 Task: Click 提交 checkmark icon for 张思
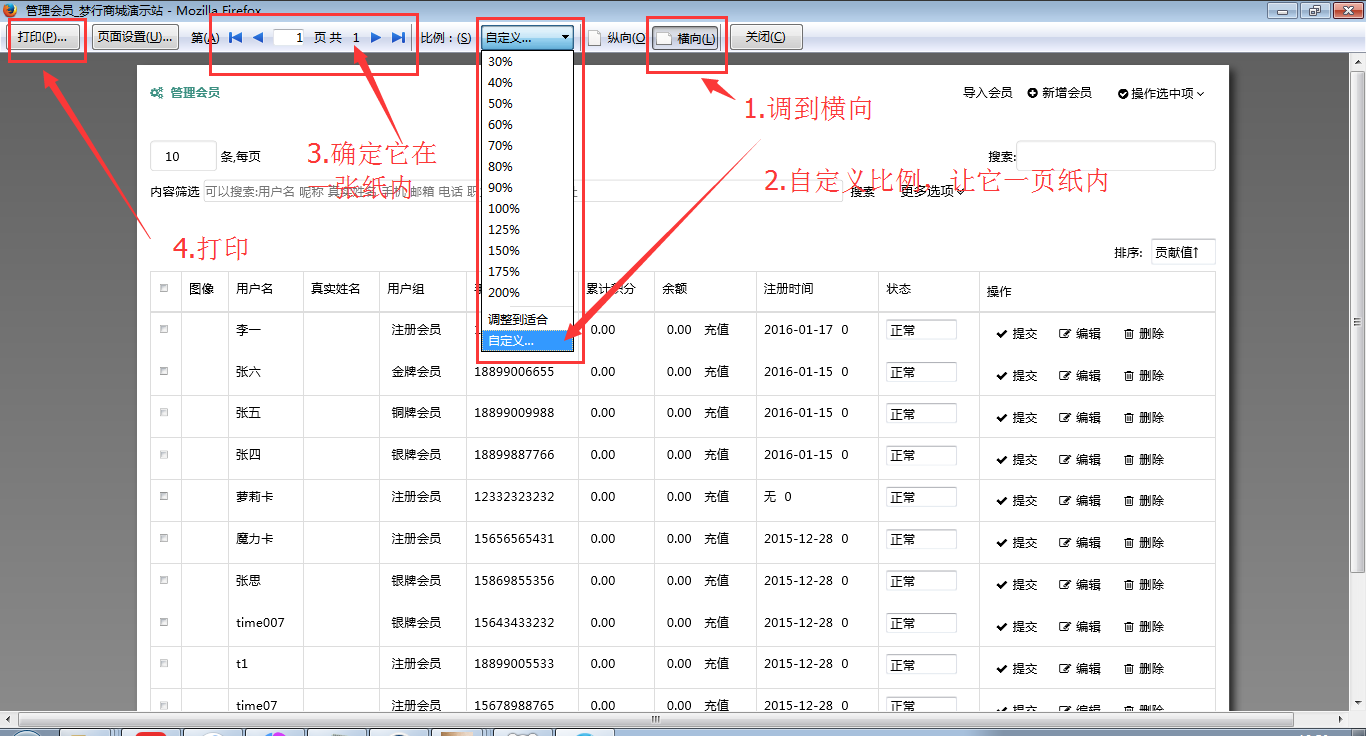coord(1001,585)
